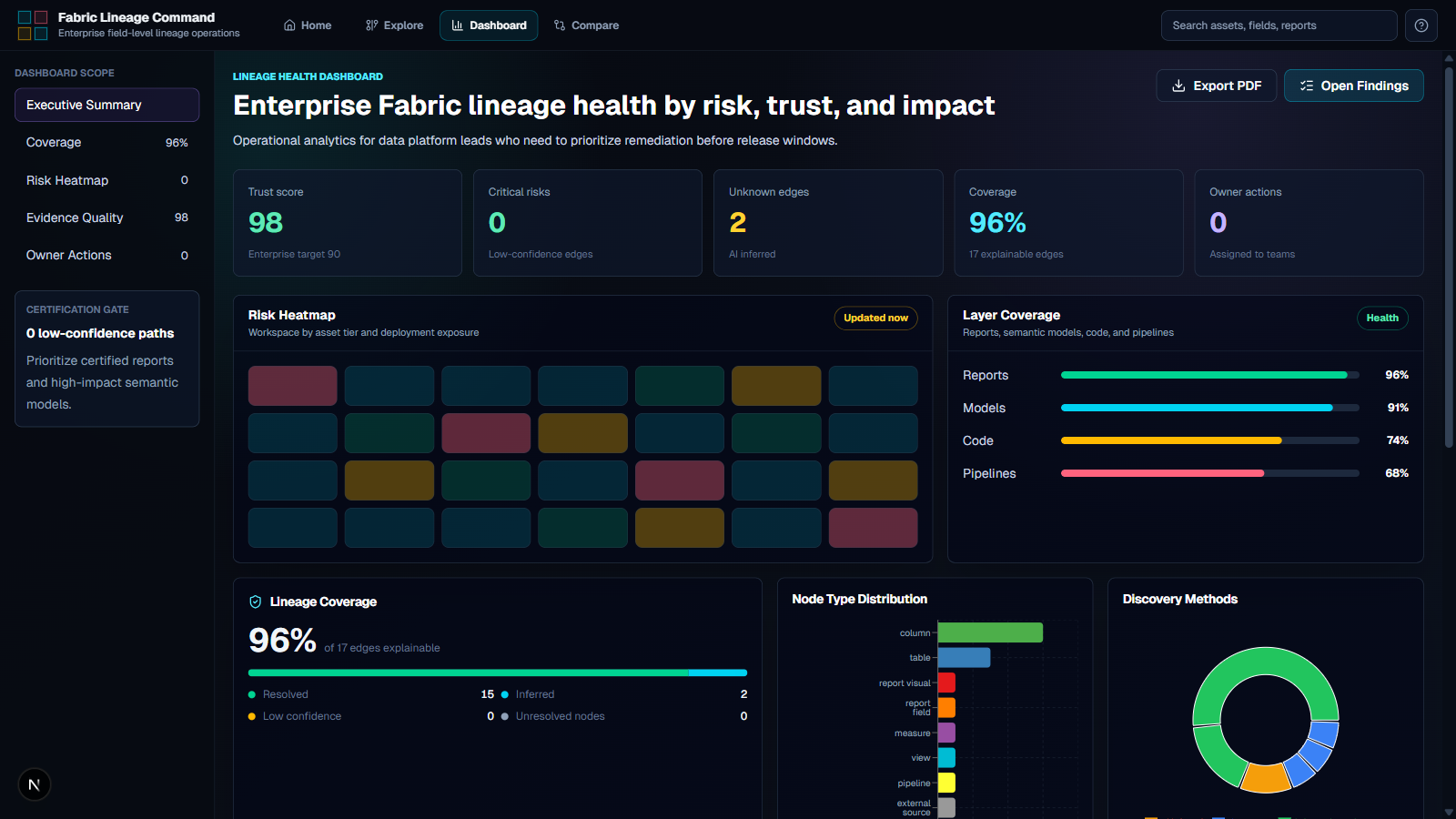Click the Export PDF button
Image resolution: width=1456 pixels, height=819 pixels.
coord(1217,86)
